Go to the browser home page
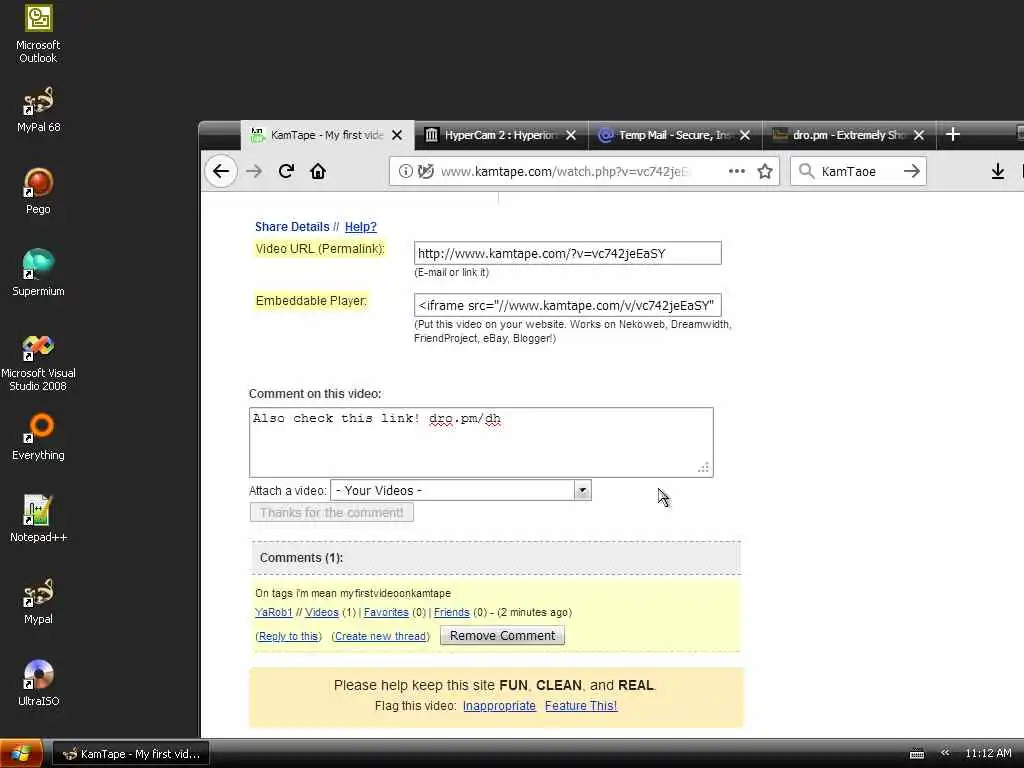Viewport: 1024px width, 768px height. (318, 171)
